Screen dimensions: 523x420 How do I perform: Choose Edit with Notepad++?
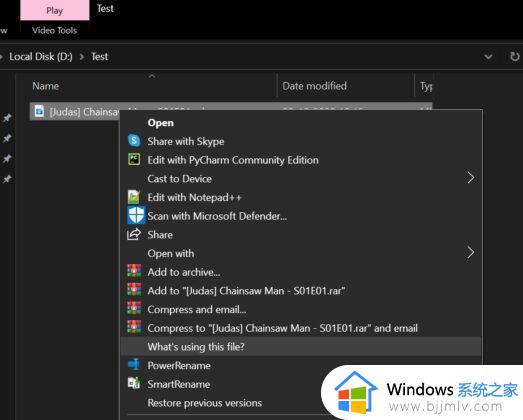tap(194, 197)
